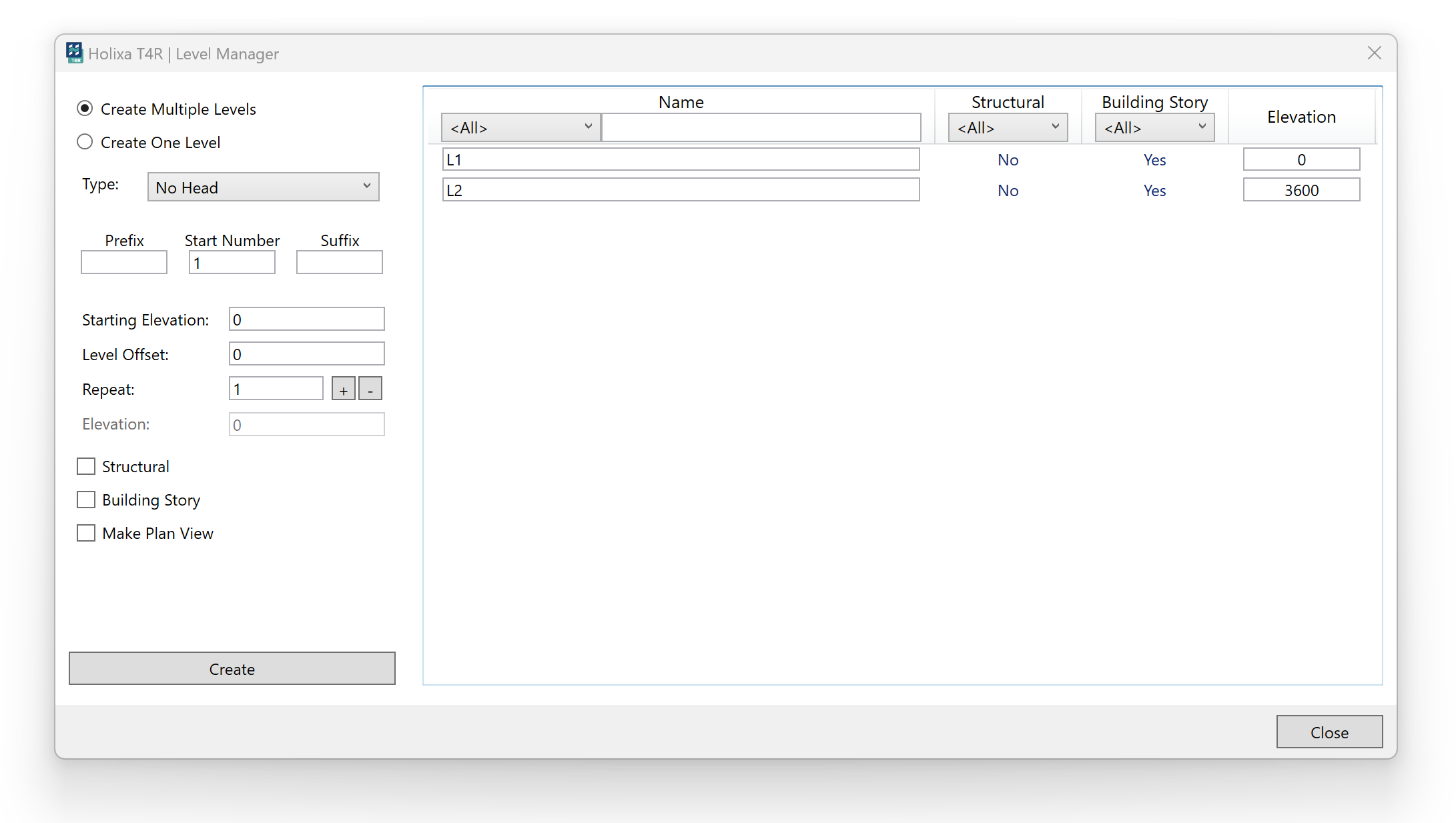Viewport: 1456px width, 823px height.
Task: Toggle Building Story Yes for L1
Action: pyautogui.click(x=1154, y=160)
